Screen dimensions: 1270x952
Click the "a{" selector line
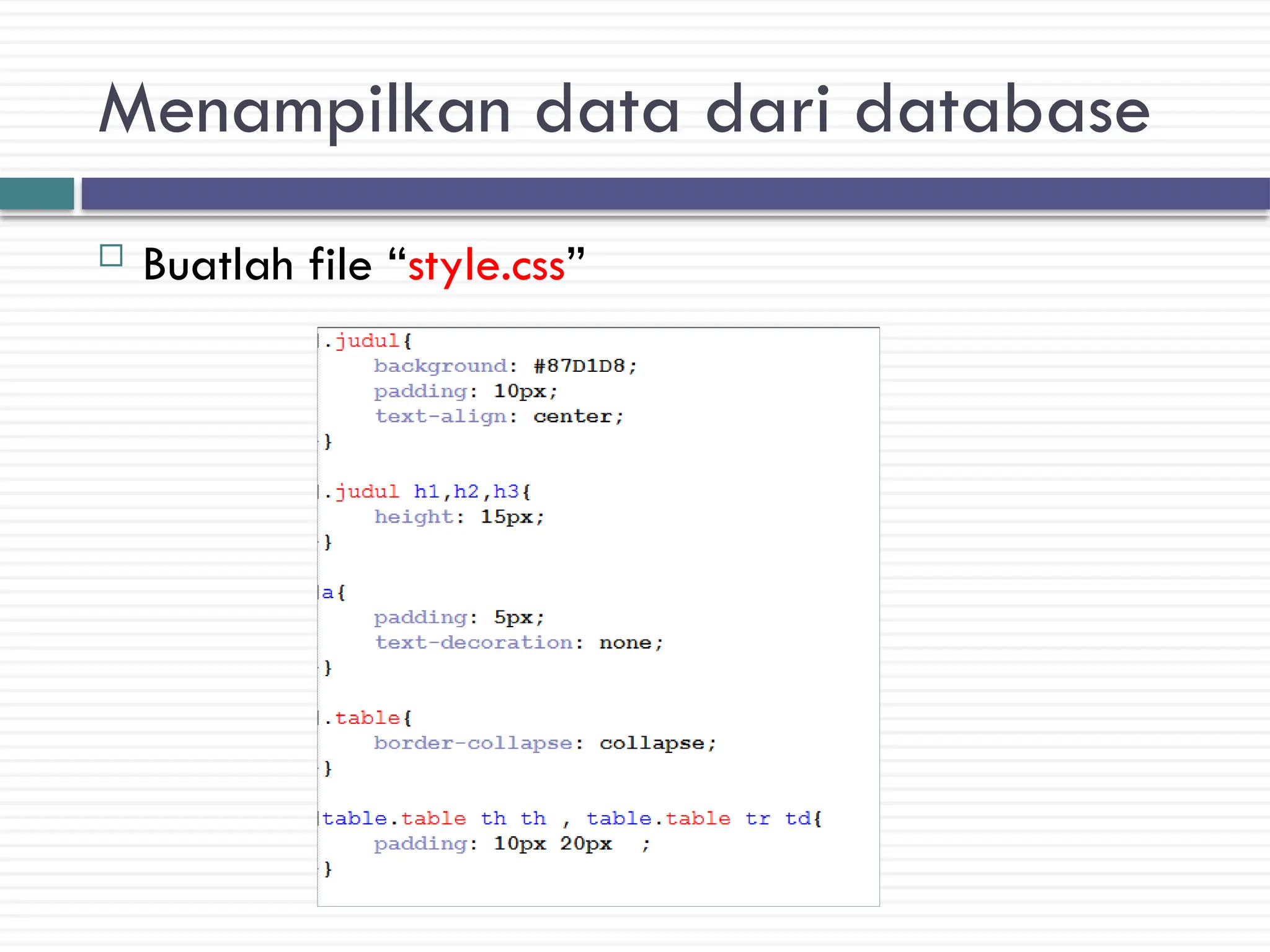pos(334,593)
